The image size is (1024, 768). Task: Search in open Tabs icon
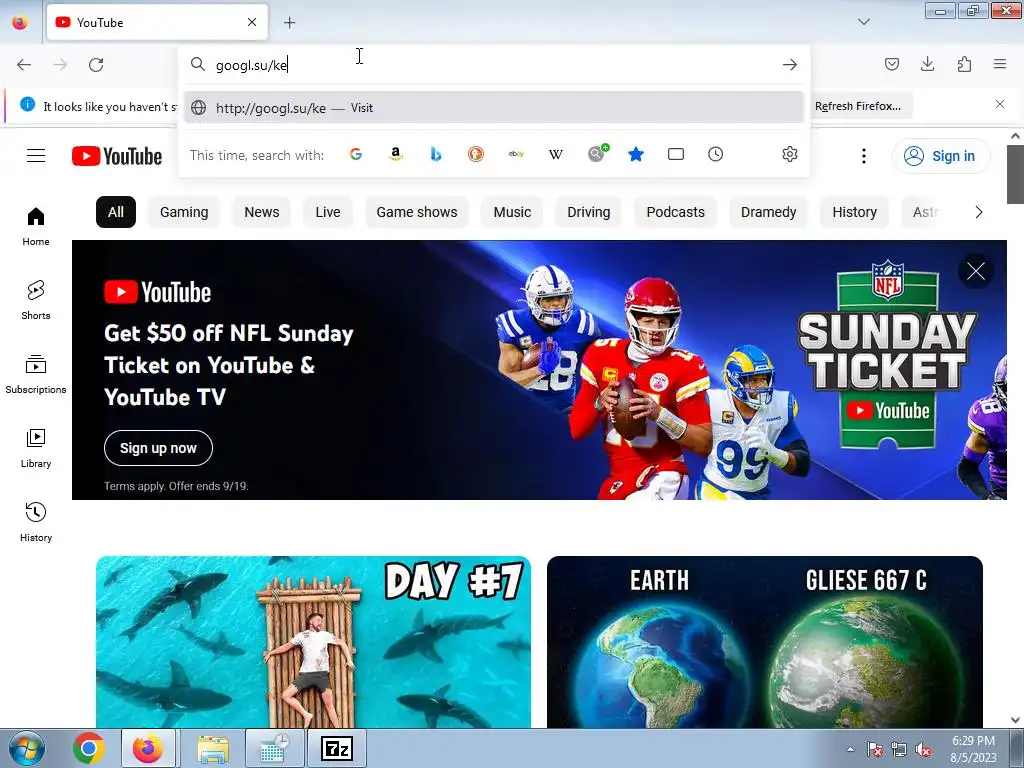(676, 154)
